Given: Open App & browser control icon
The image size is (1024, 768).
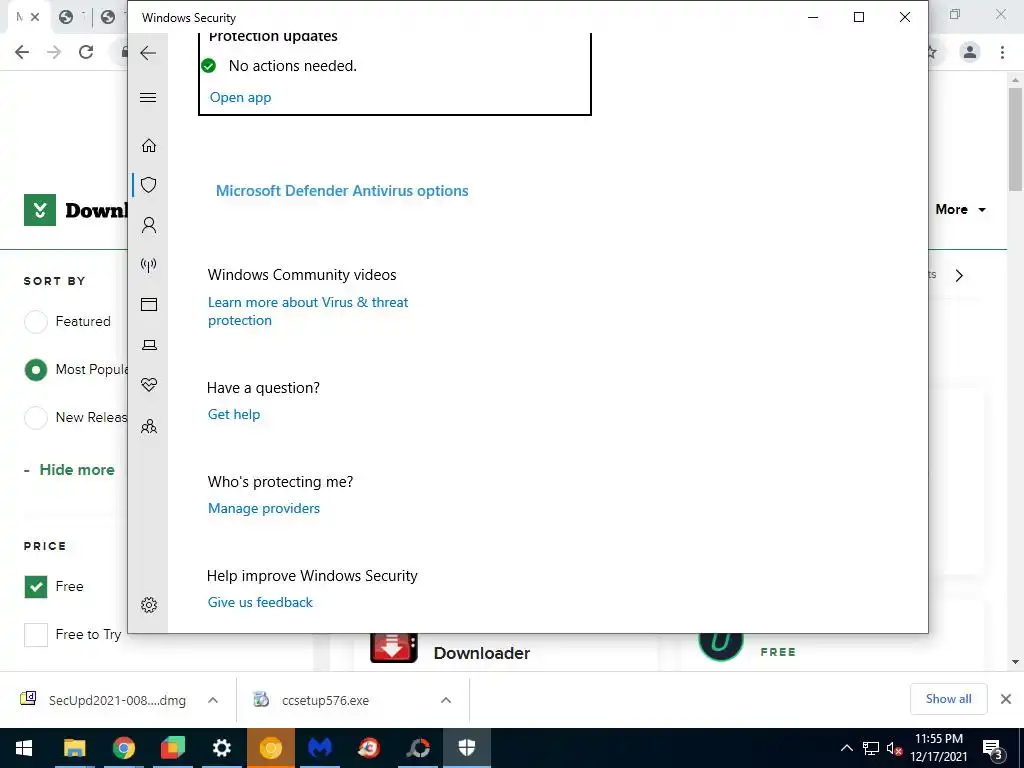Looking at the screenshot, I should 149,304.
